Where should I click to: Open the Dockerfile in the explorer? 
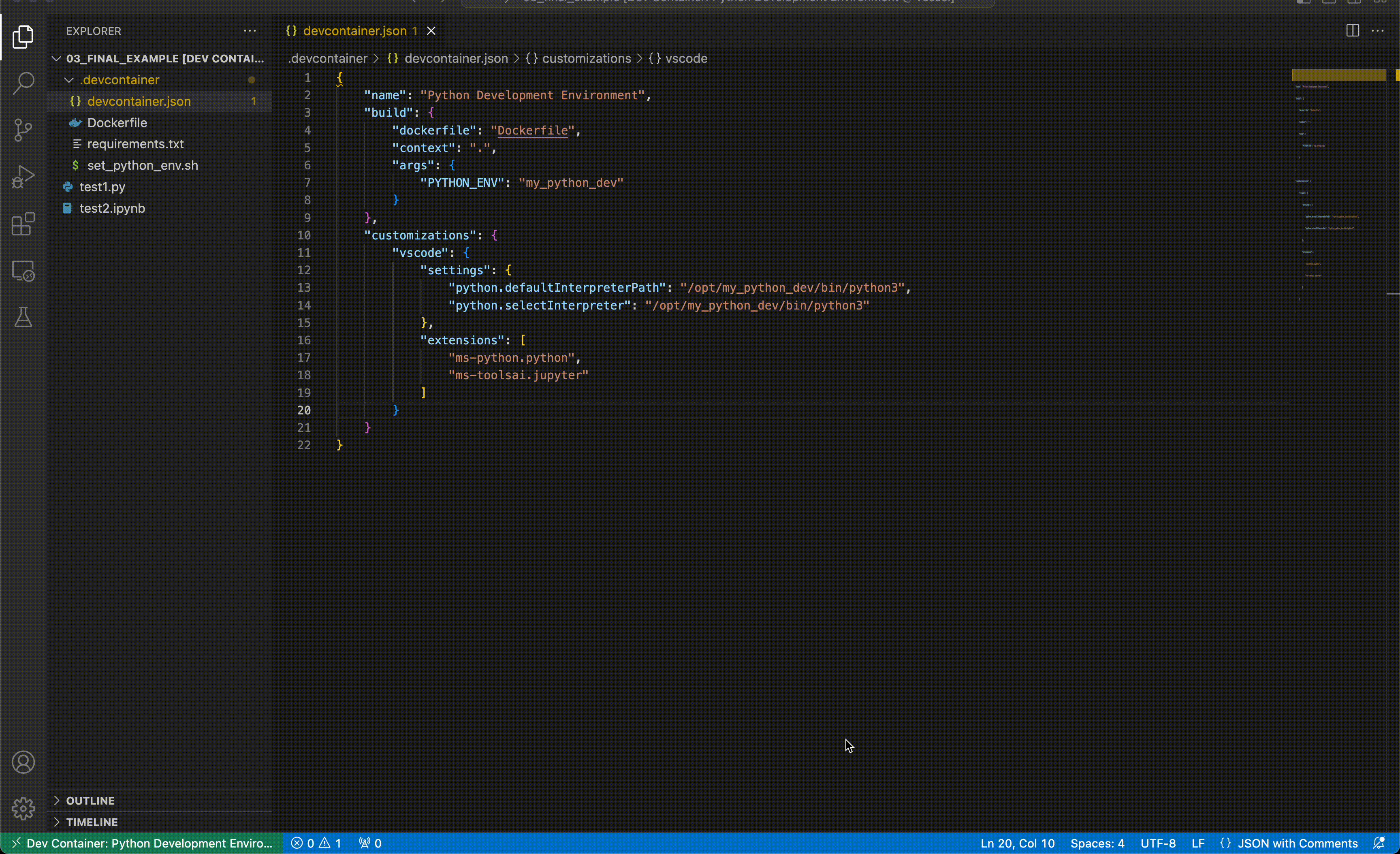tap(117, 123)
